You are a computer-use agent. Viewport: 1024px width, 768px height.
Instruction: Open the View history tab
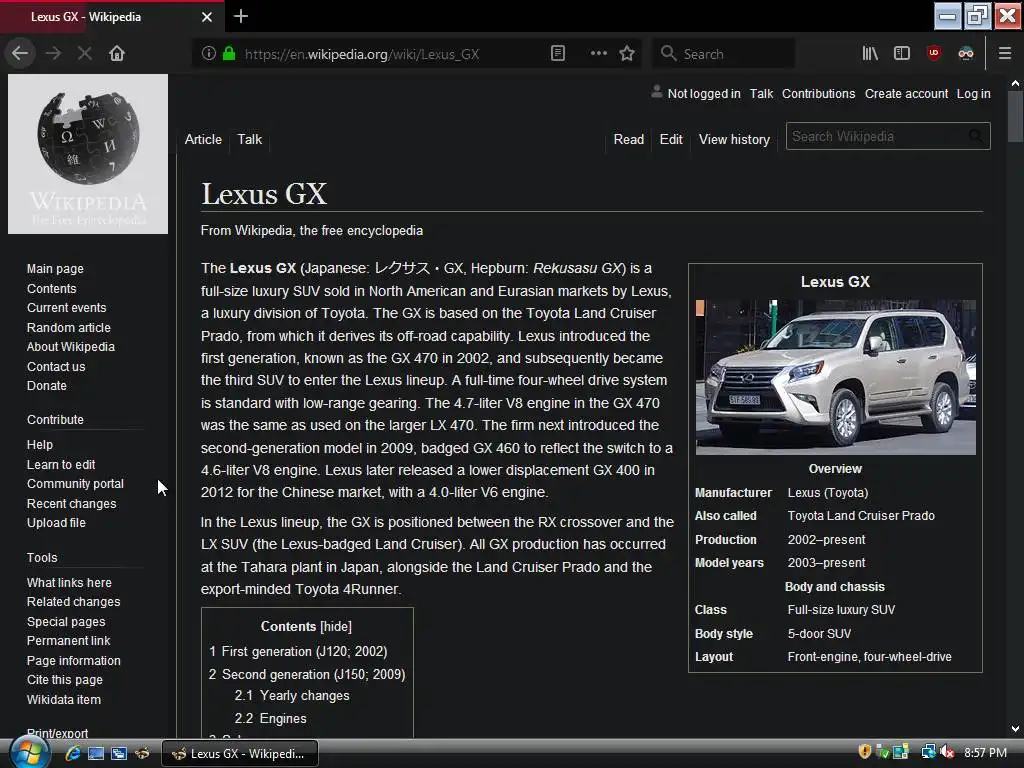(734, 139)
